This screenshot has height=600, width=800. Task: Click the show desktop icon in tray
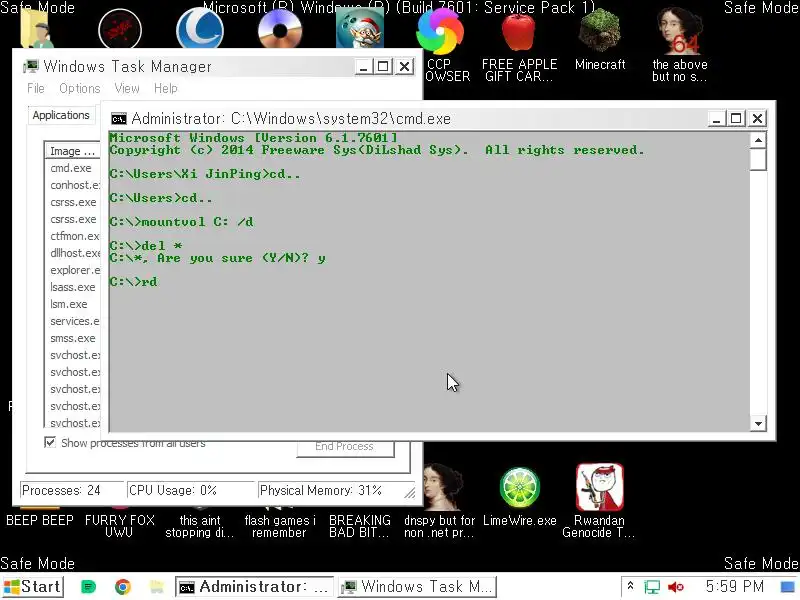point(788,587)
